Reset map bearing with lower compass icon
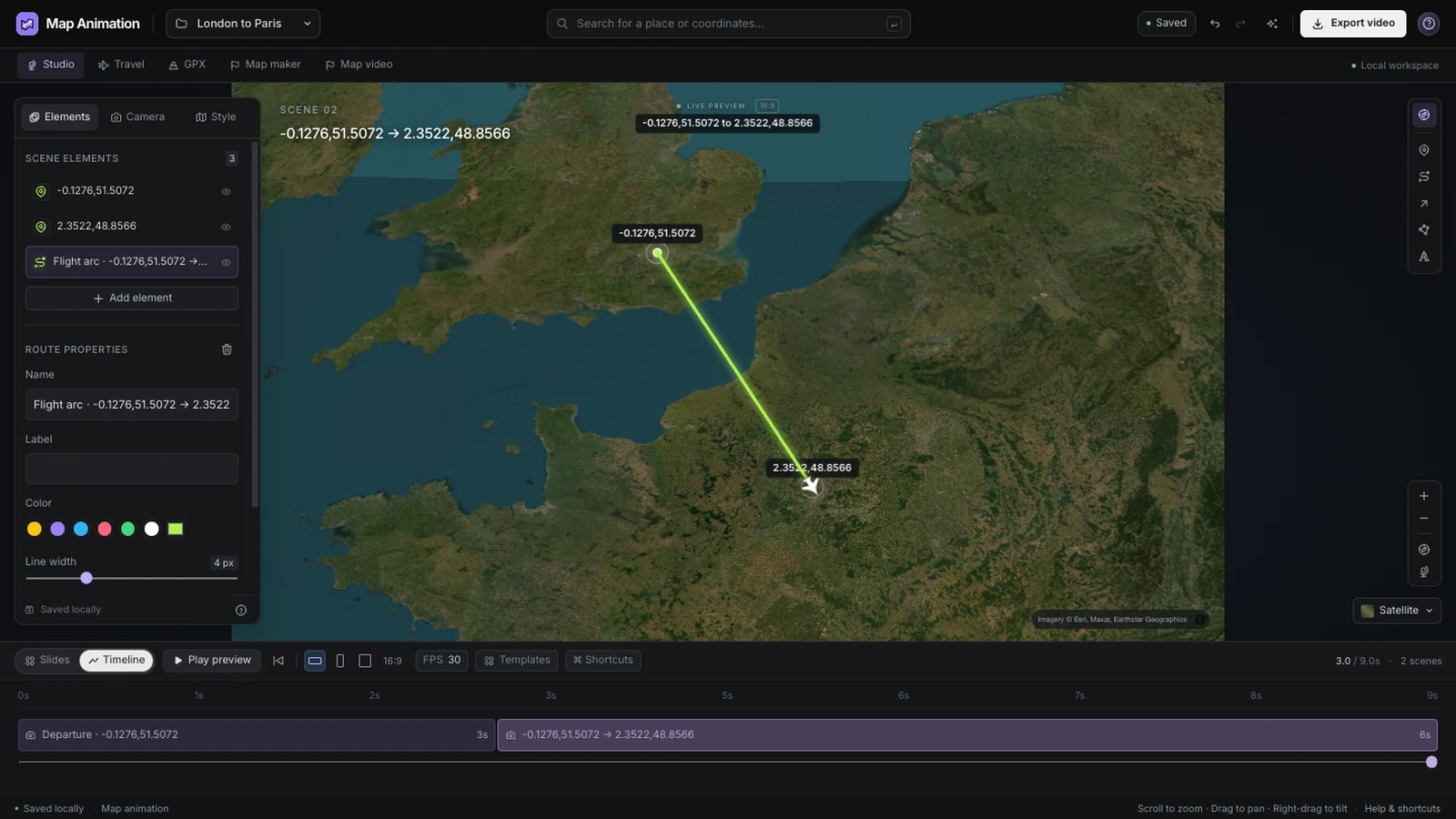 point(1424,550)
